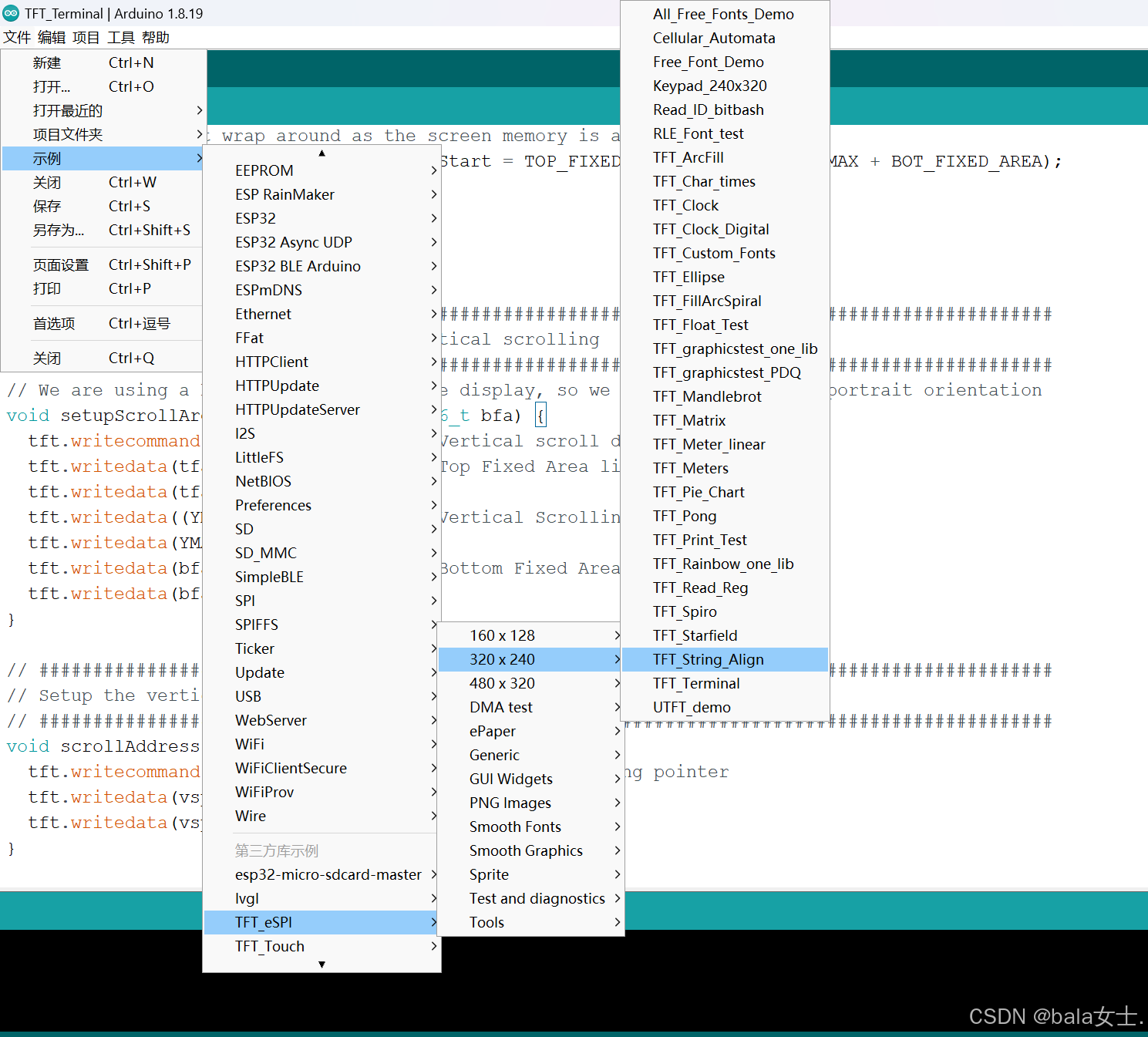Expand the Preferences examples submenu
1148x1037 pixels.
pyautogui.click(x=322, y=505)
